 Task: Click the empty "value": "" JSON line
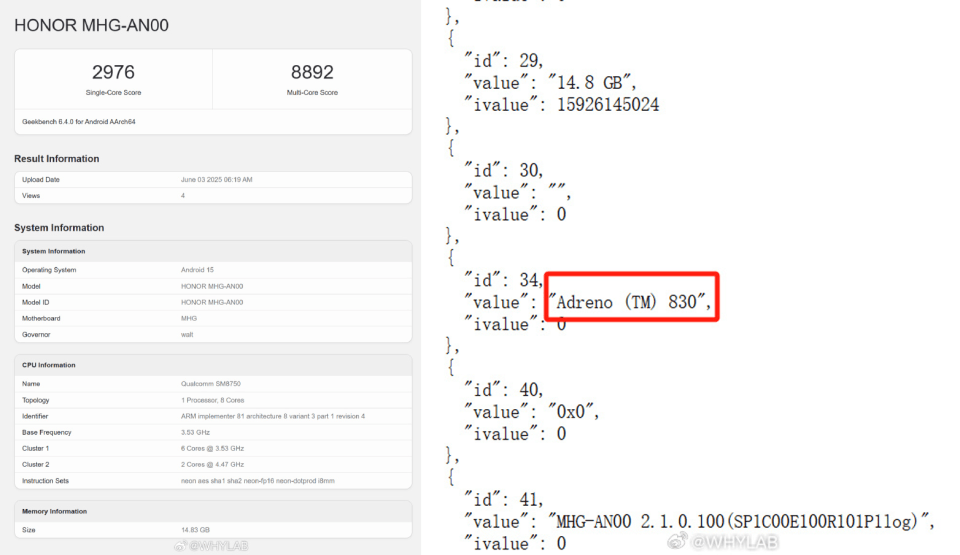(517, 192)
